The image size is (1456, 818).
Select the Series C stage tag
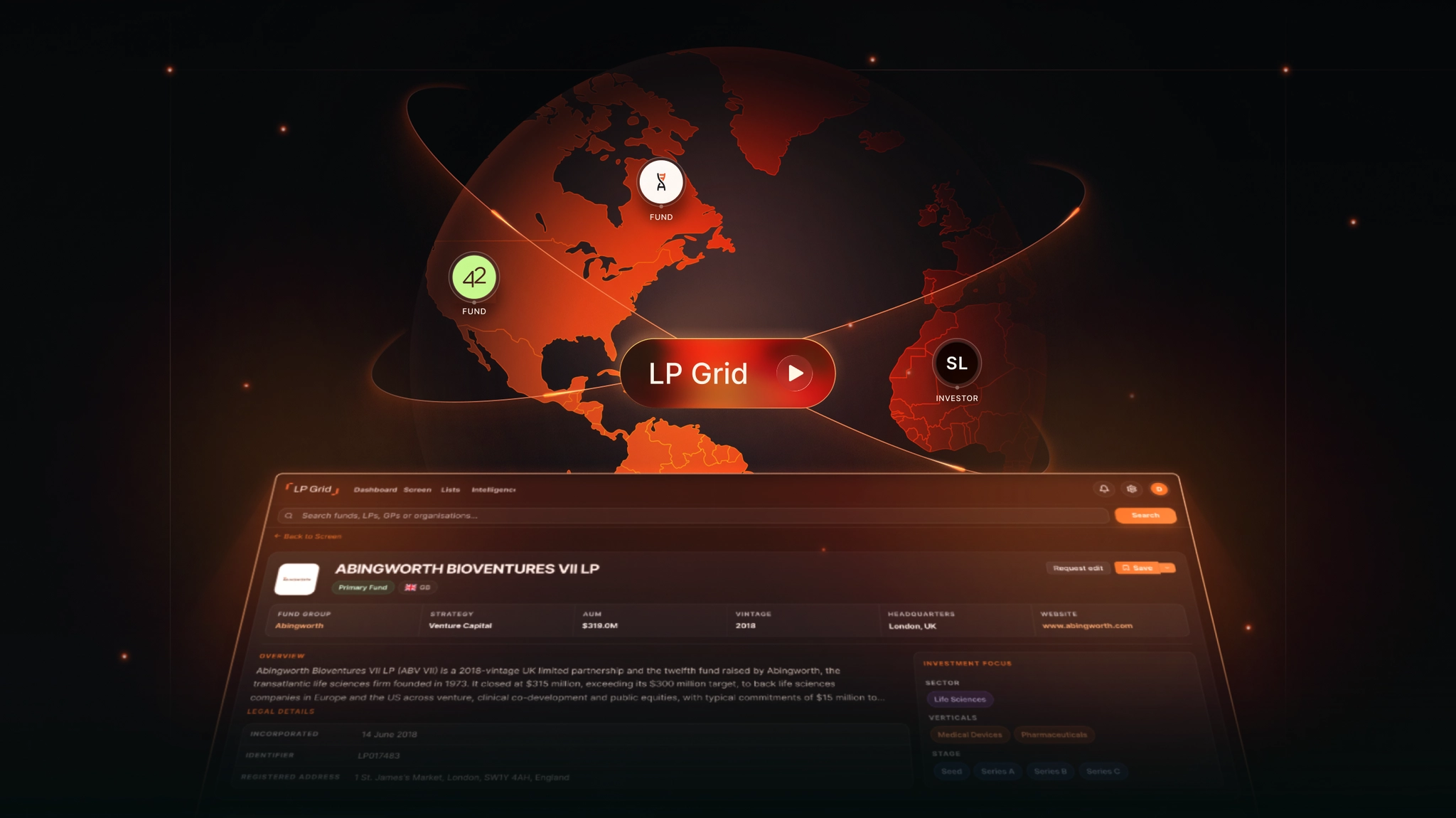pyautogui.click(x=1103, y=771)
